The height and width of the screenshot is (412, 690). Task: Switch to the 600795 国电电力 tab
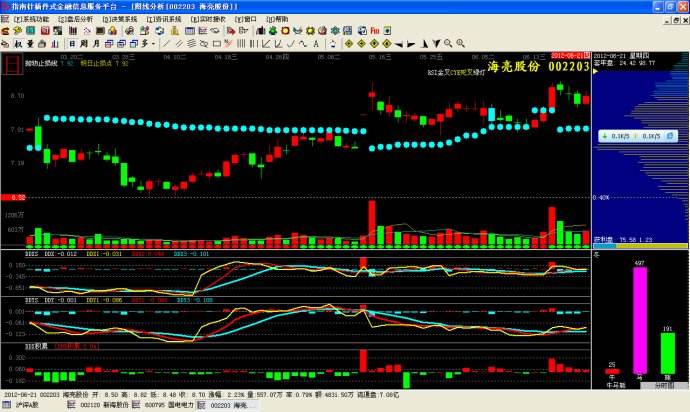164,405
